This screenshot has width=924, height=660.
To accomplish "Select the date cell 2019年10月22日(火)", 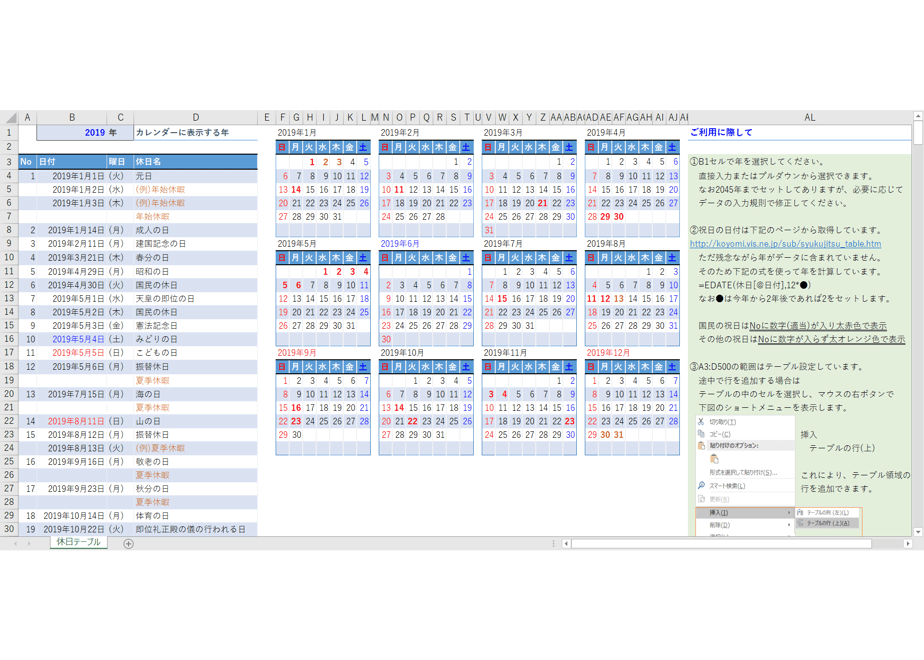I will coord(72,529).
